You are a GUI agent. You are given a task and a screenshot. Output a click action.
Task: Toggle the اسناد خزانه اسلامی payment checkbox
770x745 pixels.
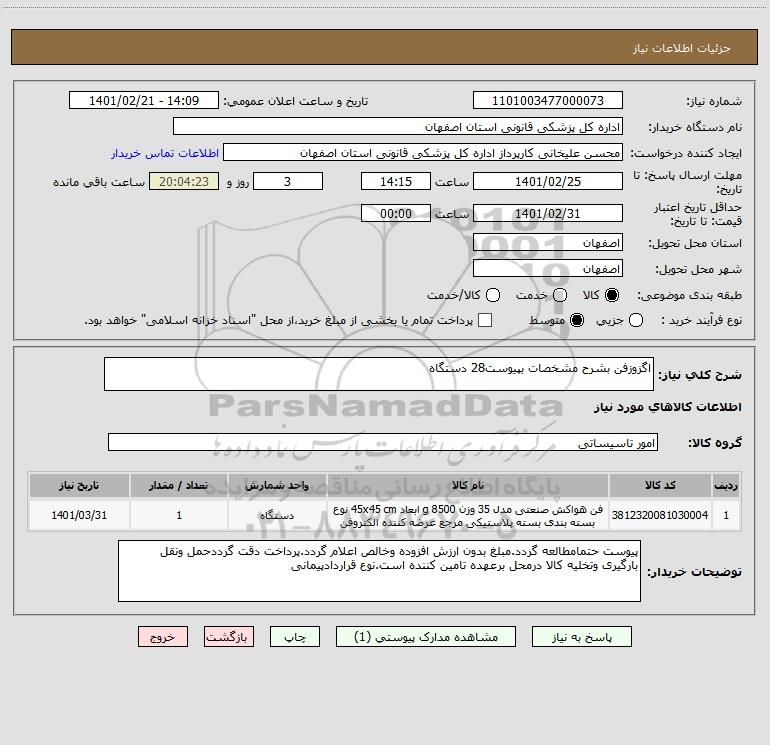(485, 320)
